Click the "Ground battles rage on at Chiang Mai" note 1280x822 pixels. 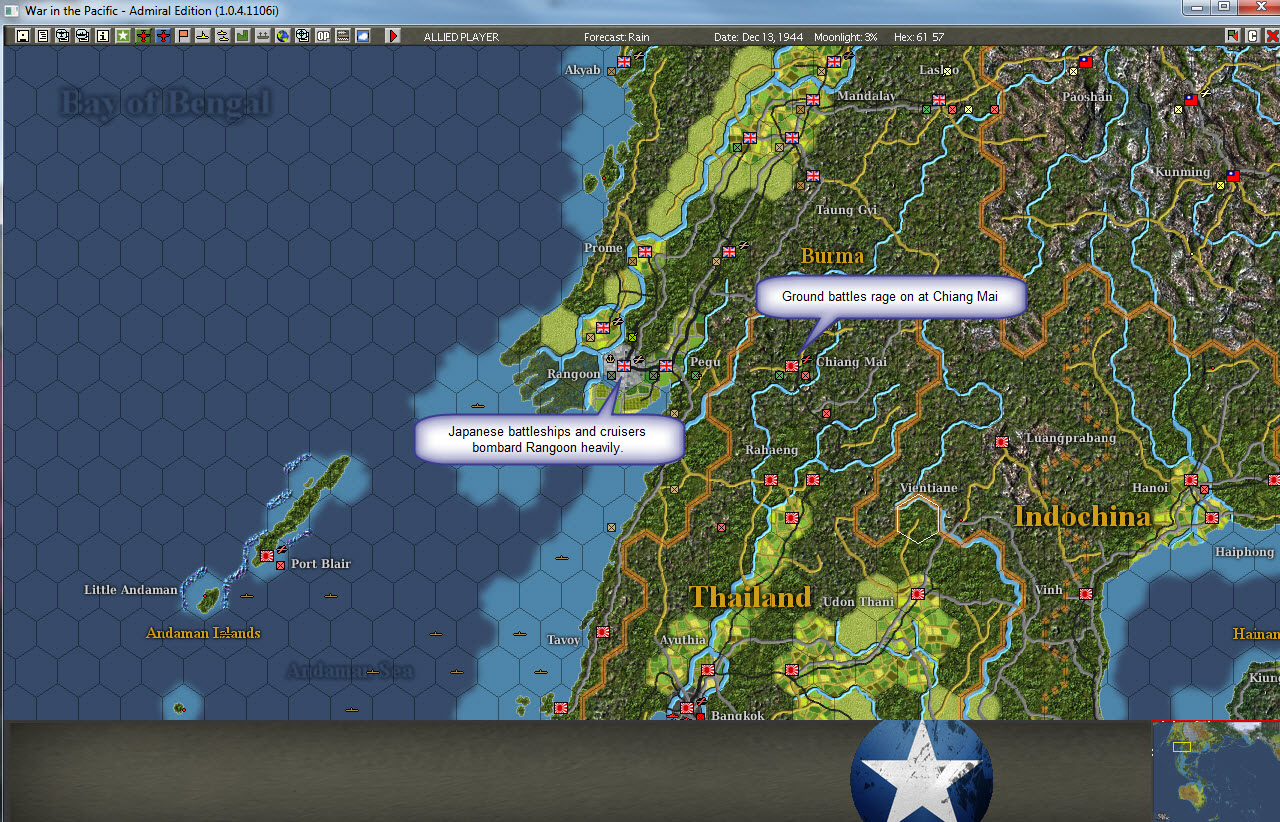(890, 297)
